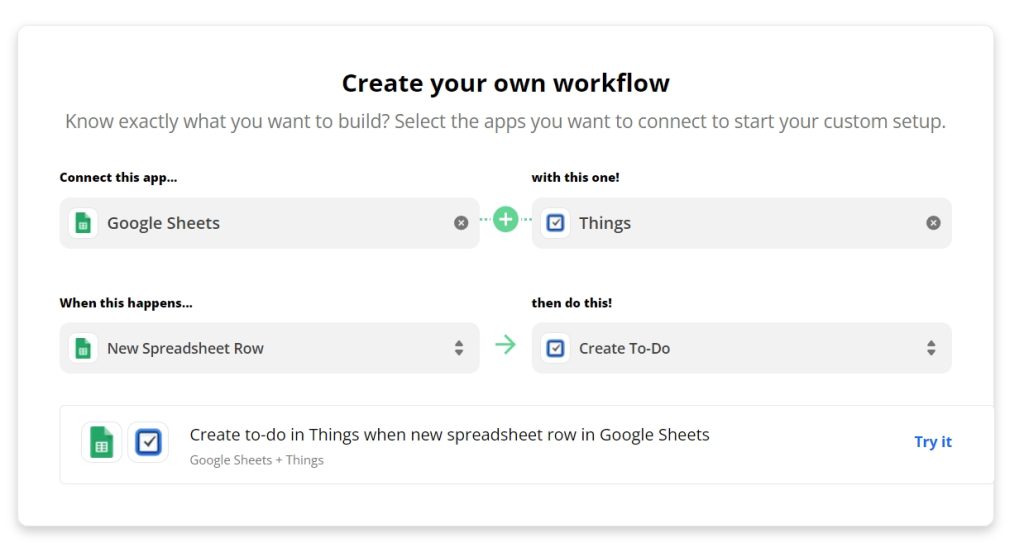1024x557 pixels.
Task: Click the Things icon in the Create To-Do dropdown
Action: (555, 348)
